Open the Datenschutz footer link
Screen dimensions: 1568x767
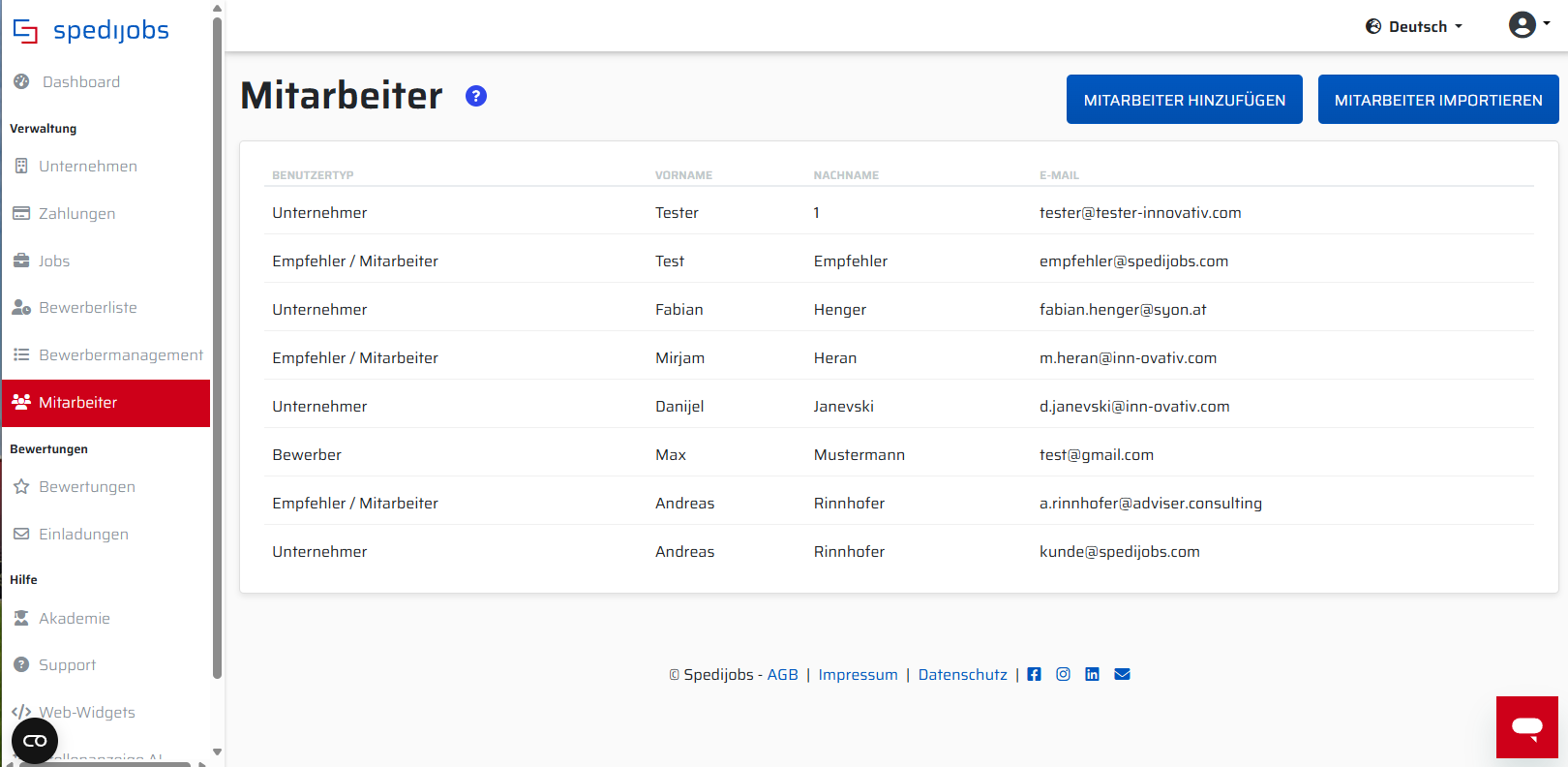[x=962, y=675]
